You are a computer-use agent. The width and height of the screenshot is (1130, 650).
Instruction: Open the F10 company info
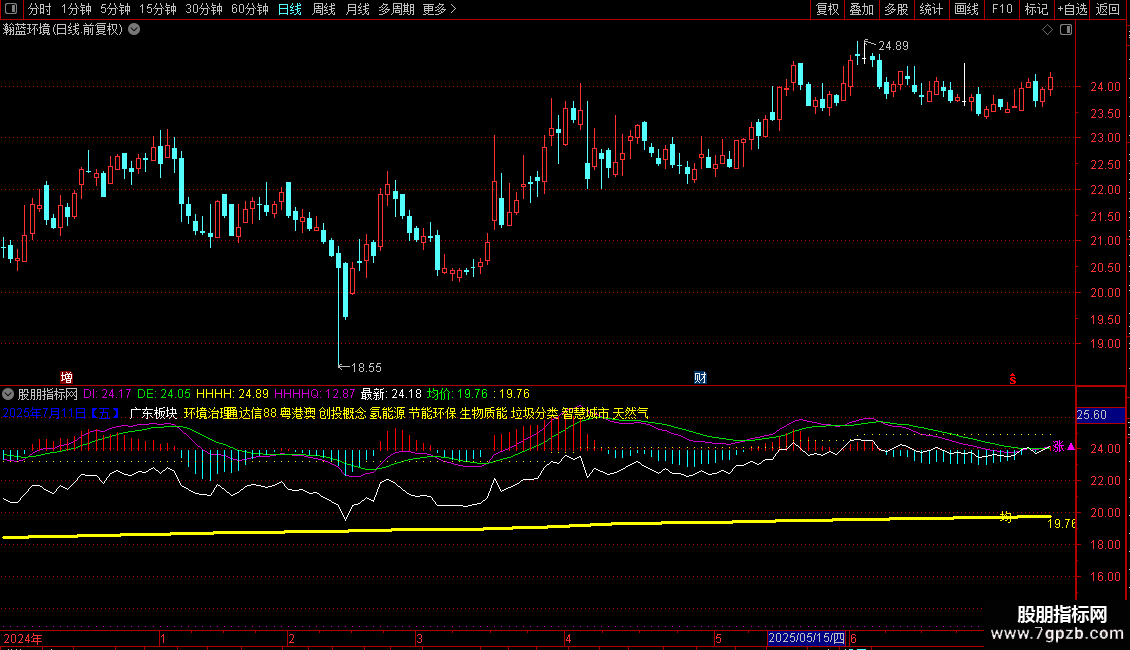tap(1002, 9)
